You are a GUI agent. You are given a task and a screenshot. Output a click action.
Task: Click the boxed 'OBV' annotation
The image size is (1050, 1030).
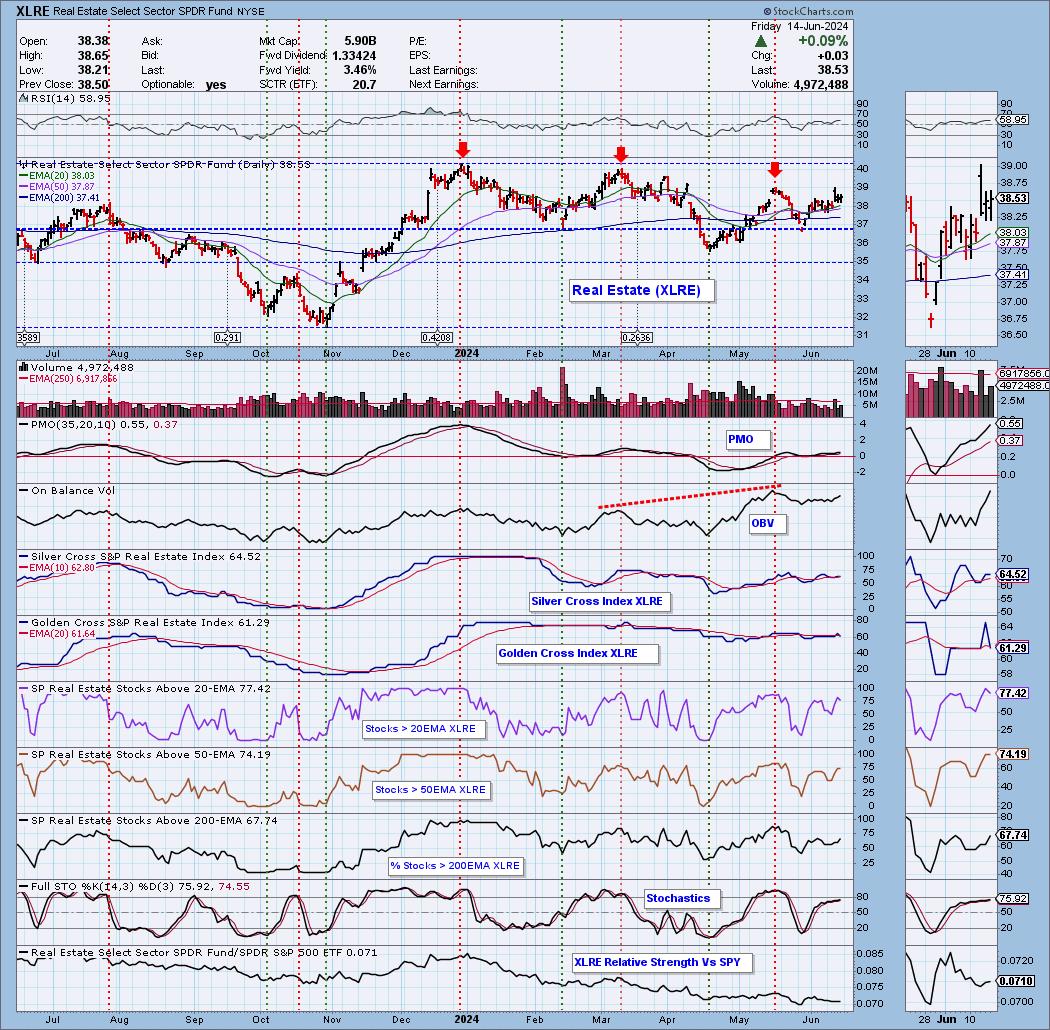point(767,524)
